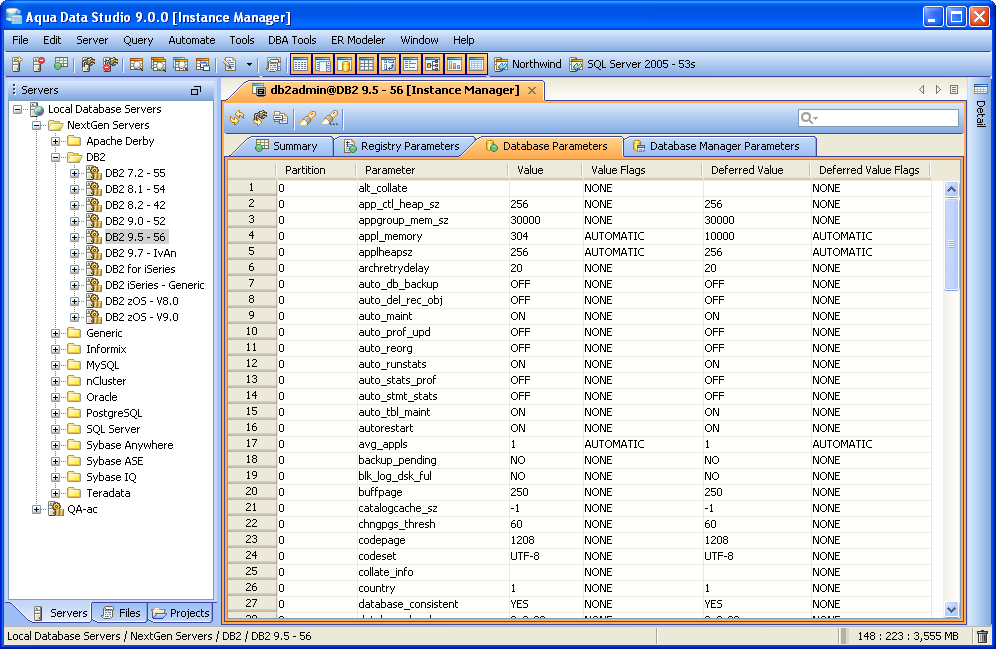The image size is (996, 649).
Task: Switch to the Projects bottom tab
Action: tap(180, 613)
